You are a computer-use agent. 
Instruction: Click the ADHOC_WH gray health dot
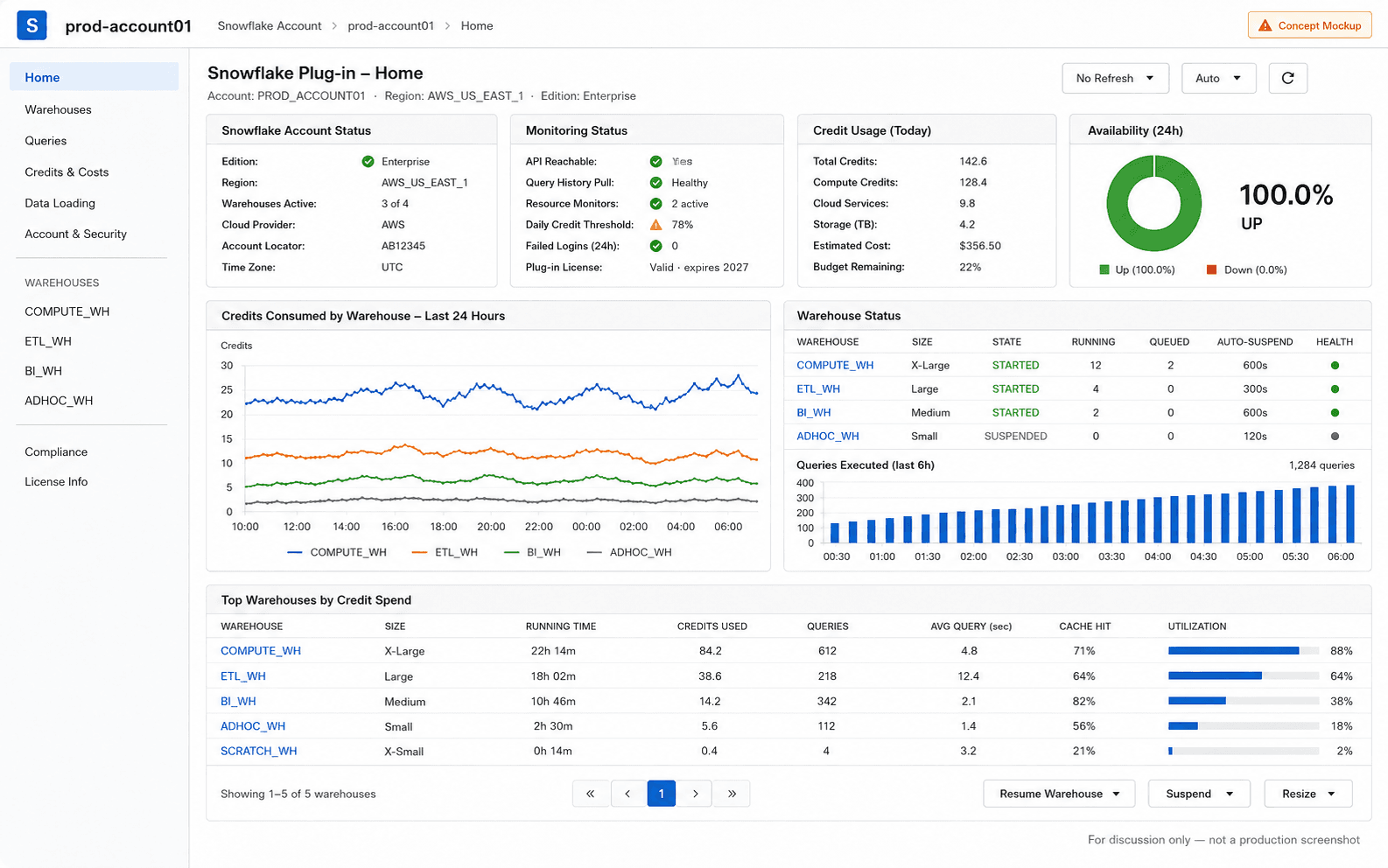[1335, 436]
